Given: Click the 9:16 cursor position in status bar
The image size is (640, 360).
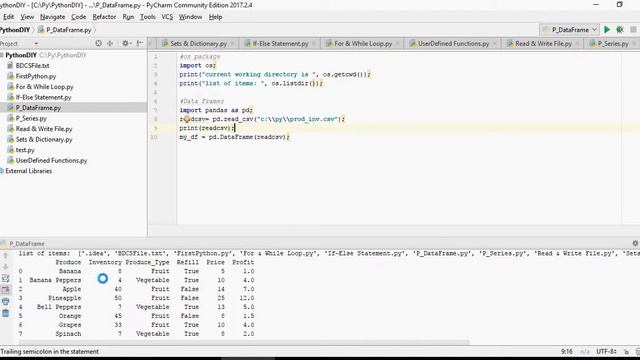Looking at the screenshot, I should tap(567, 351).
